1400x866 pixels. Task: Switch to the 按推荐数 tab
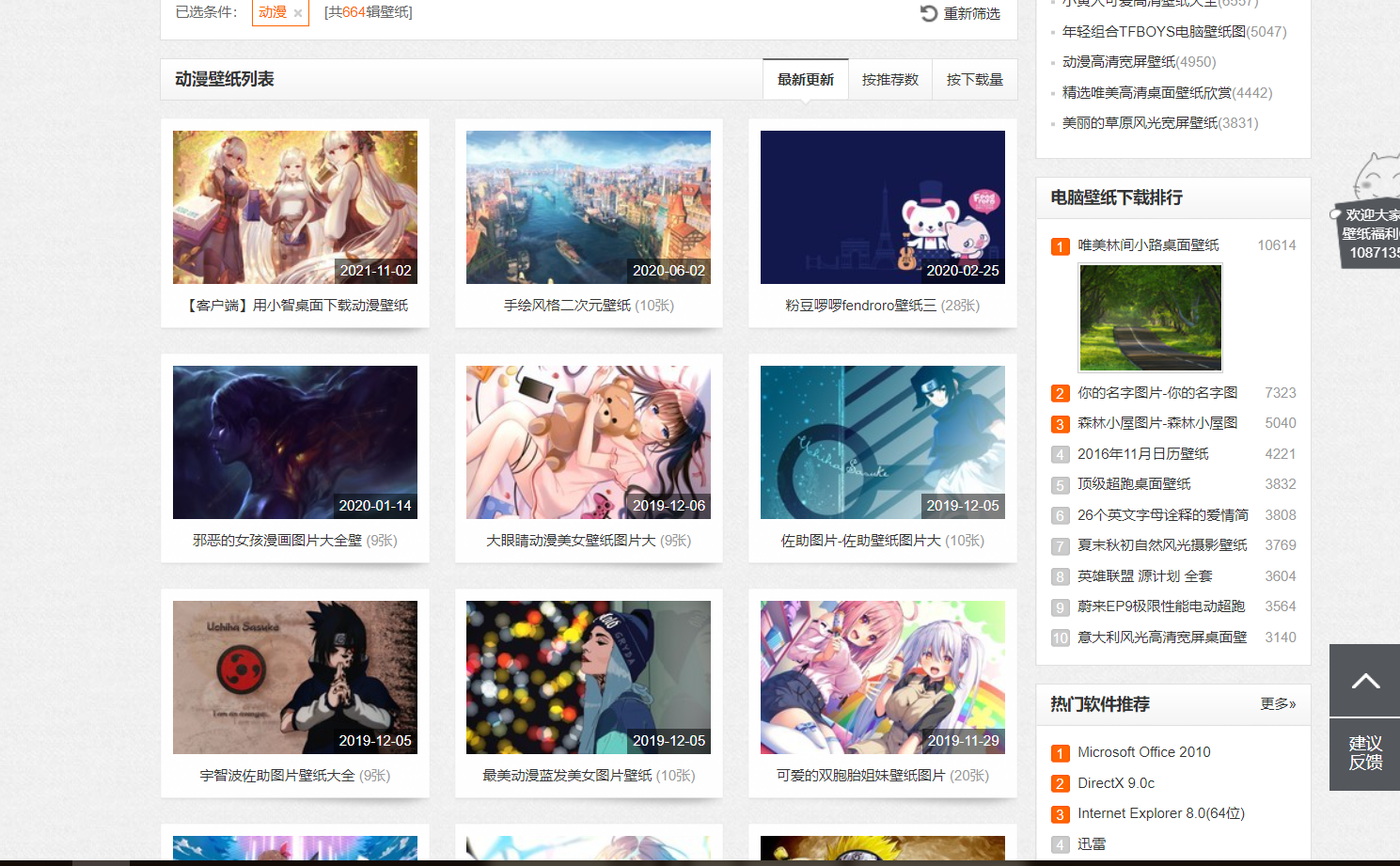(890, 80)
